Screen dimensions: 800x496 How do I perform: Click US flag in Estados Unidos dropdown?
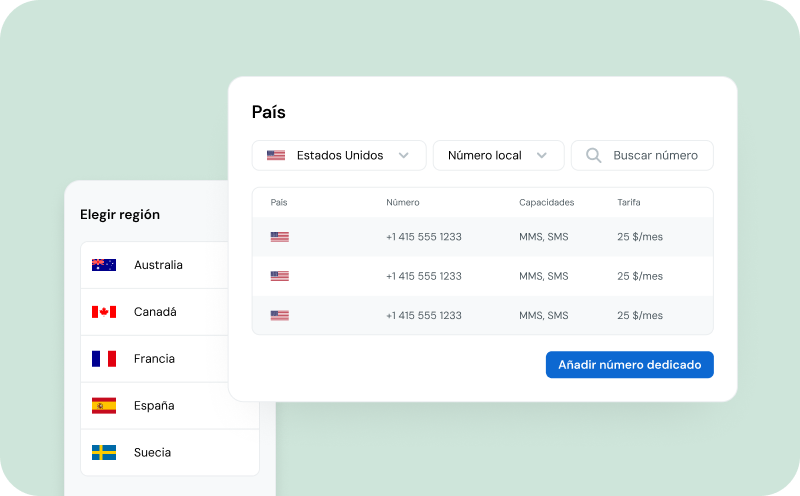pos(276,155)
